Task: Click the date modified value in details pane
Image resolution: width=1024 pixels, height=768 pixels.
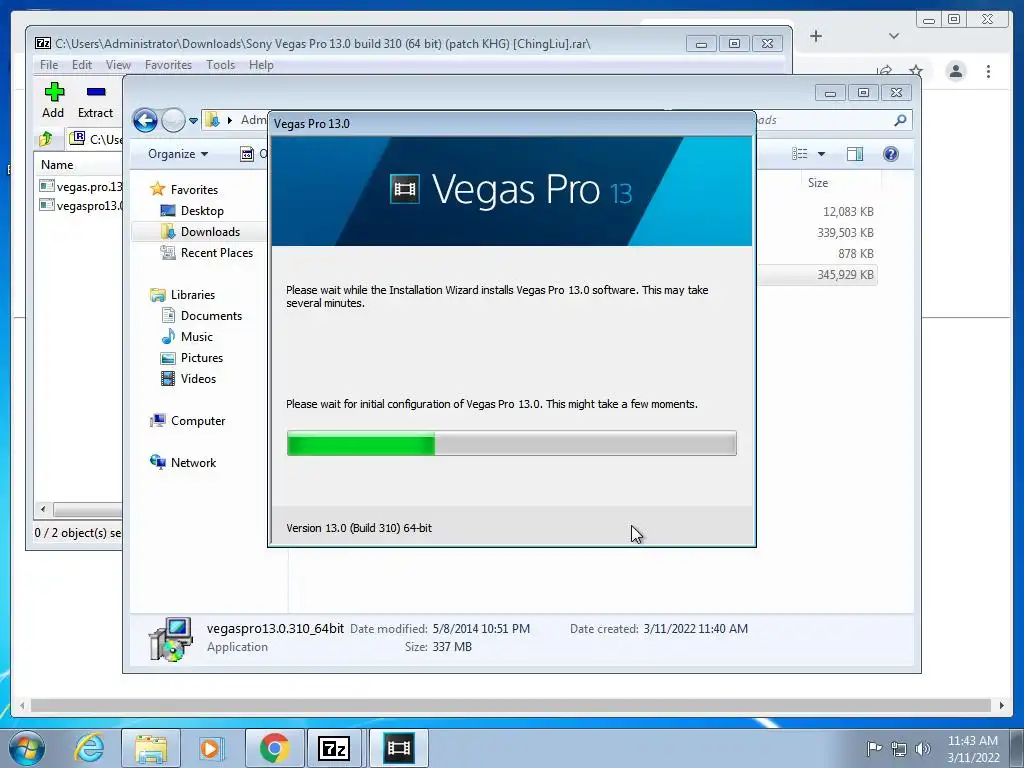Action: [x=481, y=629]
